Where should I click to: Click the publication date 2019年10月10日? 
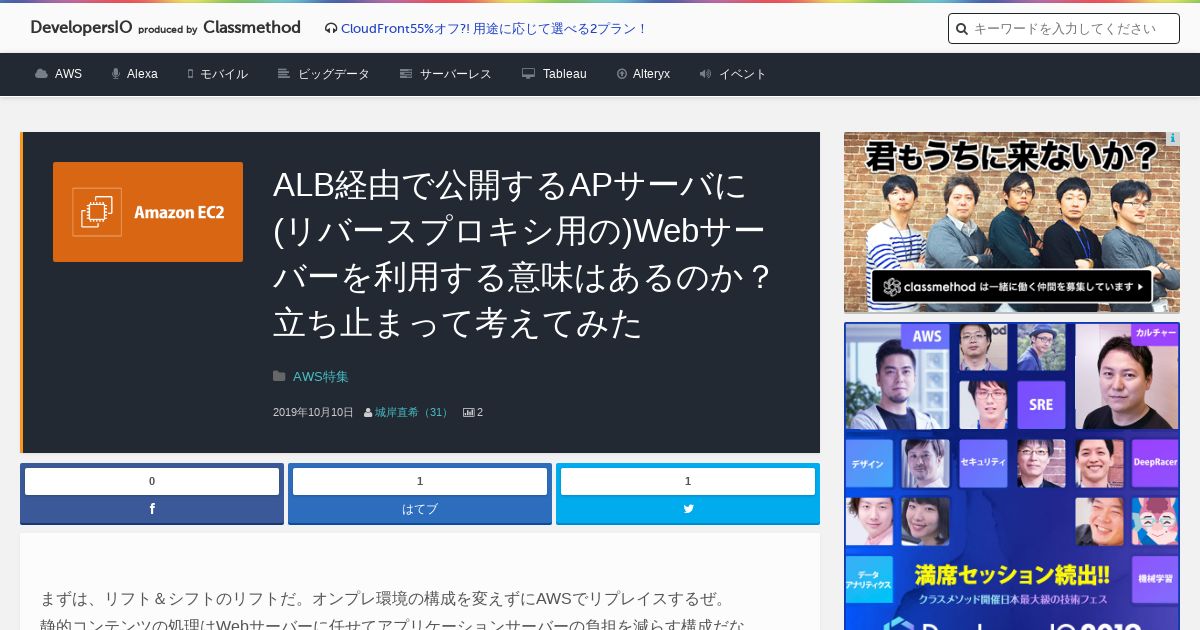313,412
